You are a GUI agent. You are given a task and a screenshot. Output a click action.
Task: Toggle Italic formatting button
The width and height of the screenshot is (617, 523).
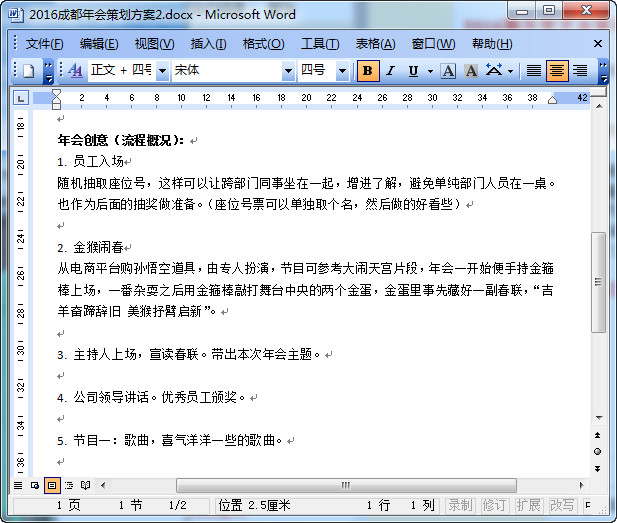coord(390,71)
